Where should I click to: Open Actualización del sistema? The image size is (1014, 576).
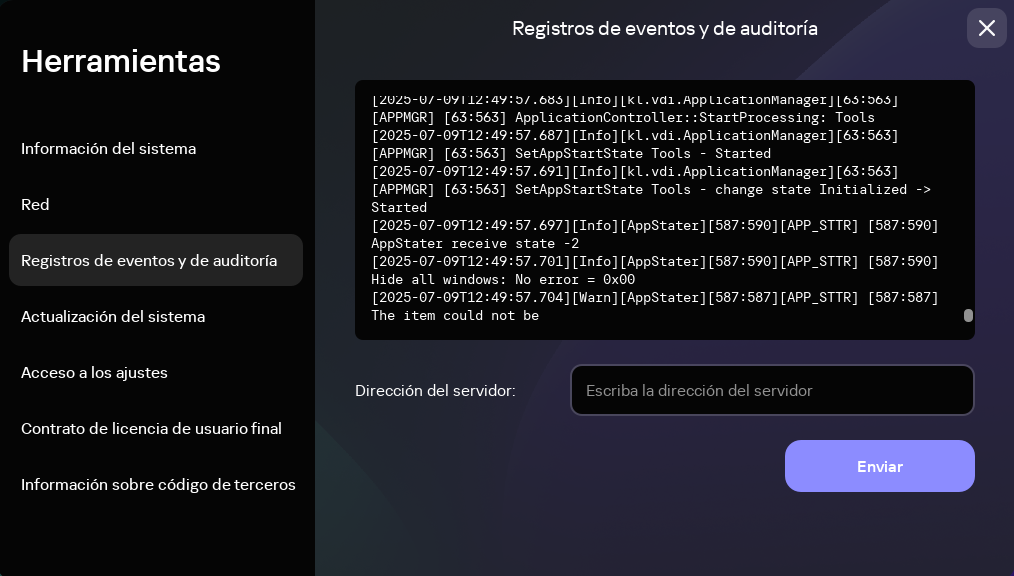click(113, 316)
